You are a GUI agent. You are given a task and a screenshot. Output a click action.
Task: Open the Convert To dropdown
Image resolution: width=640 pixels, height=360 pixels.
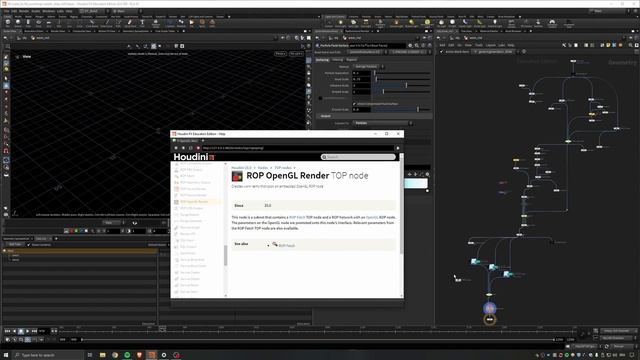pos(383,123)
